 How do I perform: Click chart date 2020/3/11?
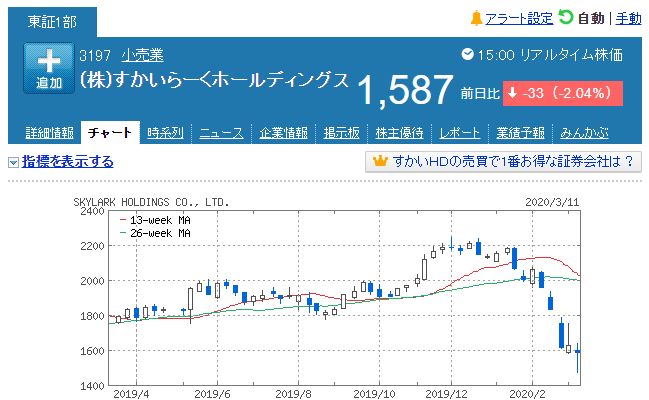point(552,202)
